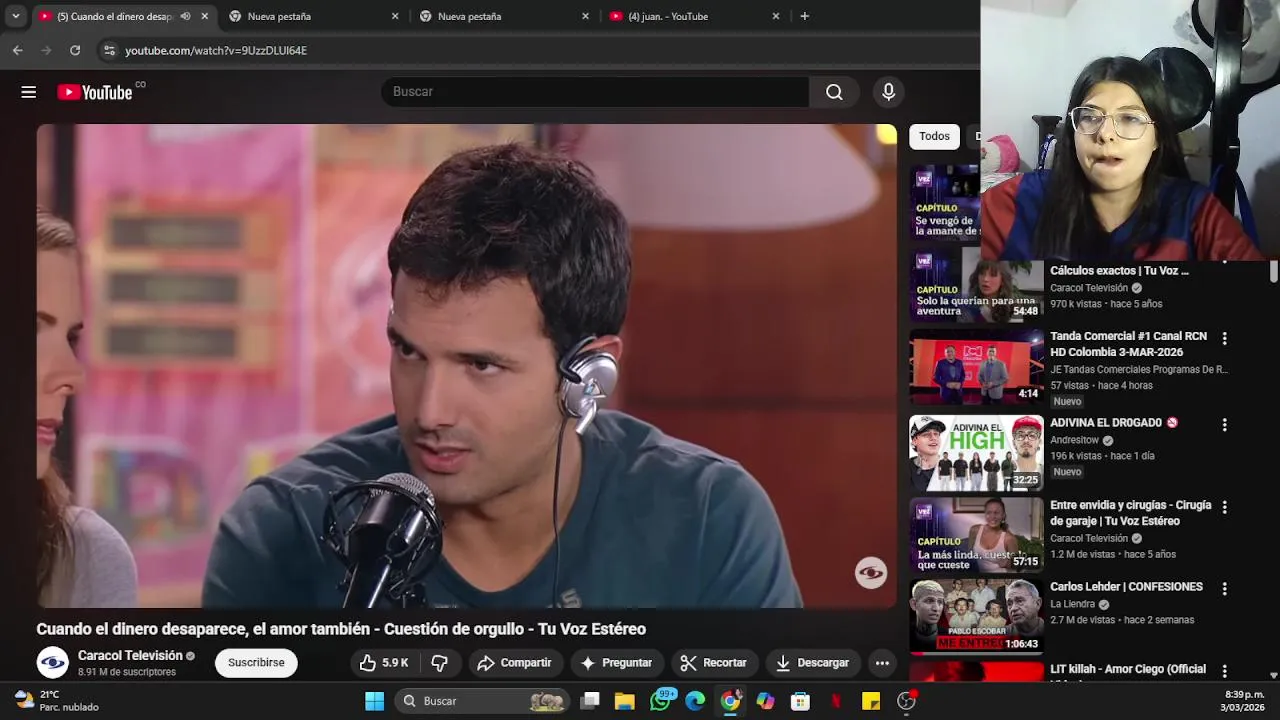Focus the Buscar search field in YouTube

point(595,91)
